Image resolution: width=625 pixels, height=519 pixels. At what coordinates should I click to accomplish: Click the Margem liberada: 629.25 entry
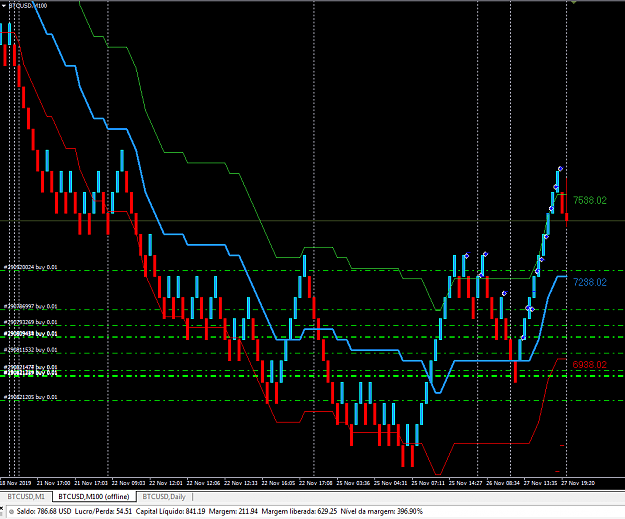(299, 511)
